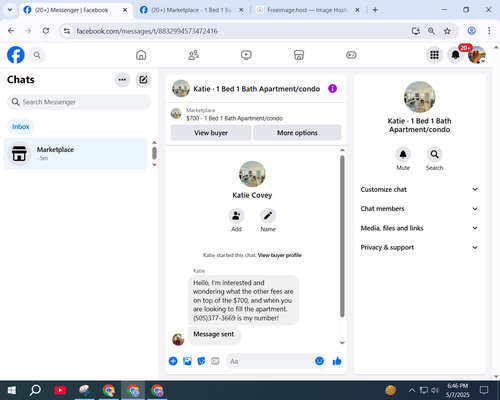Go back in browser

(x=11, y=31)
